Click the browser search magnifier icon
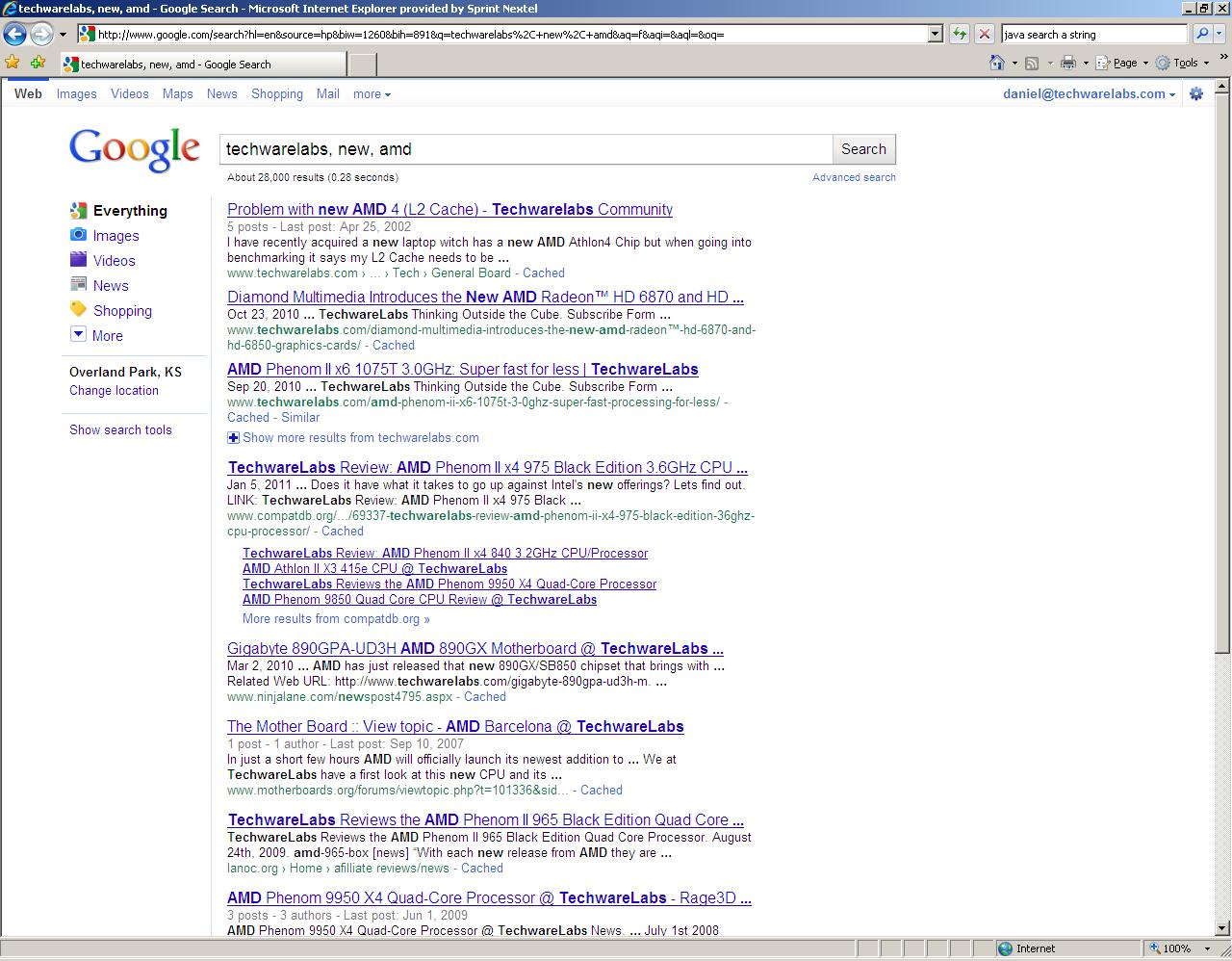The width and height of the screenshot is (1232, 961). pos(1201,34)
